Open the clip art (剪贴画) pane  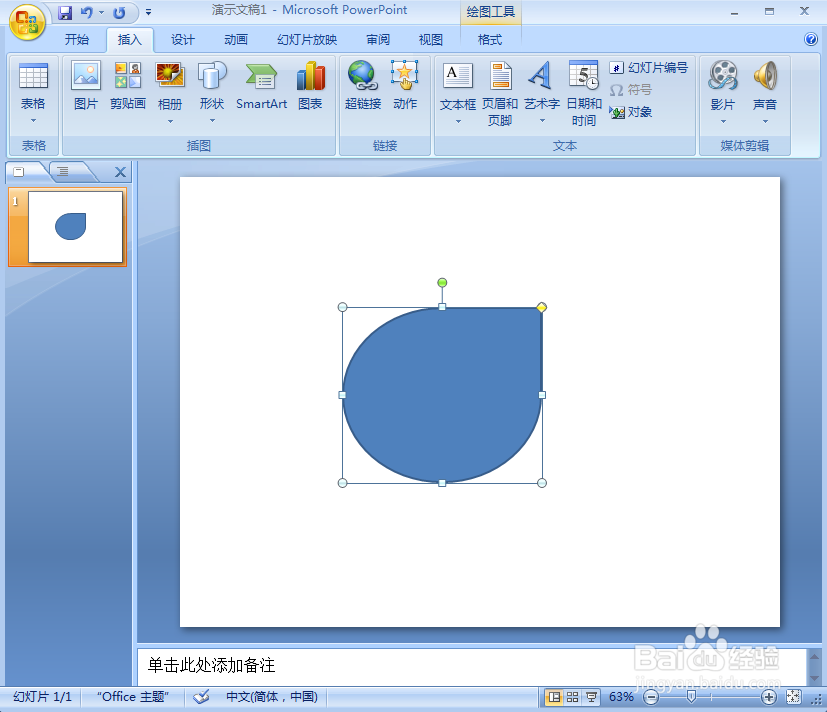pyautogui.click(x=128, y=86)
